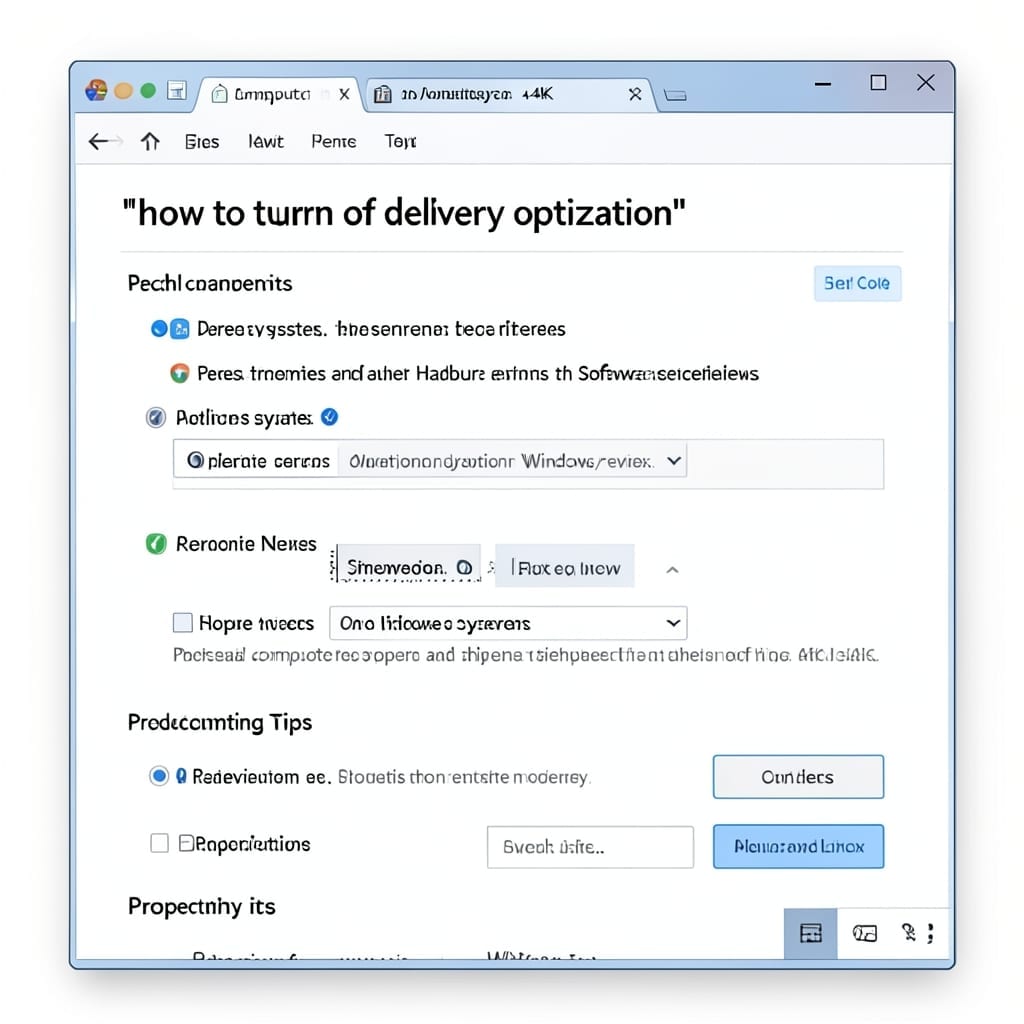The height and width of the screenshot is (1024, 1024).
Task: Open the 'Tept' menu
Action: click(400, 142)
